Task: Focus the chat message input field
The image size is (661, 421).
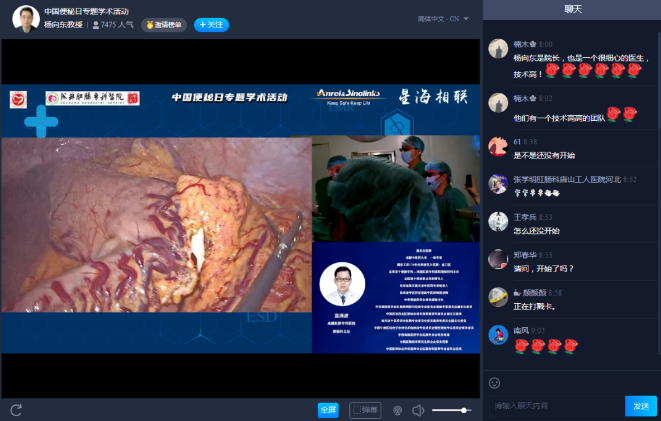Action: pyautogui.click(x=557, y=406)
